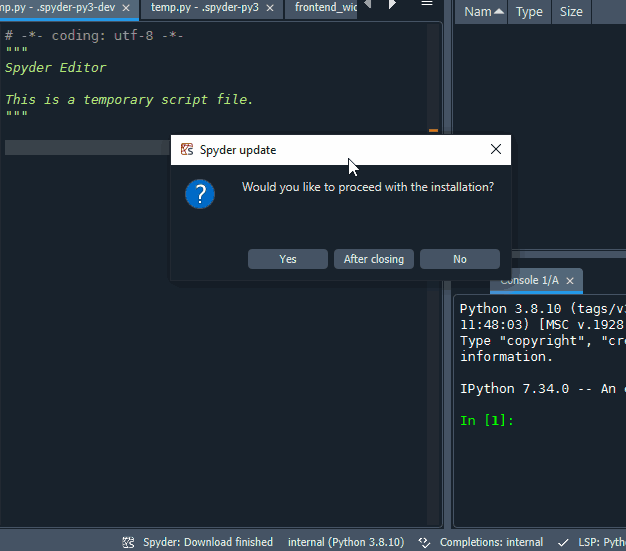Image resolution: width=626 pixels, height=551 pixels.
Task: Close the .spyder-py3-dev editor tab
Action: pos(126,8)
